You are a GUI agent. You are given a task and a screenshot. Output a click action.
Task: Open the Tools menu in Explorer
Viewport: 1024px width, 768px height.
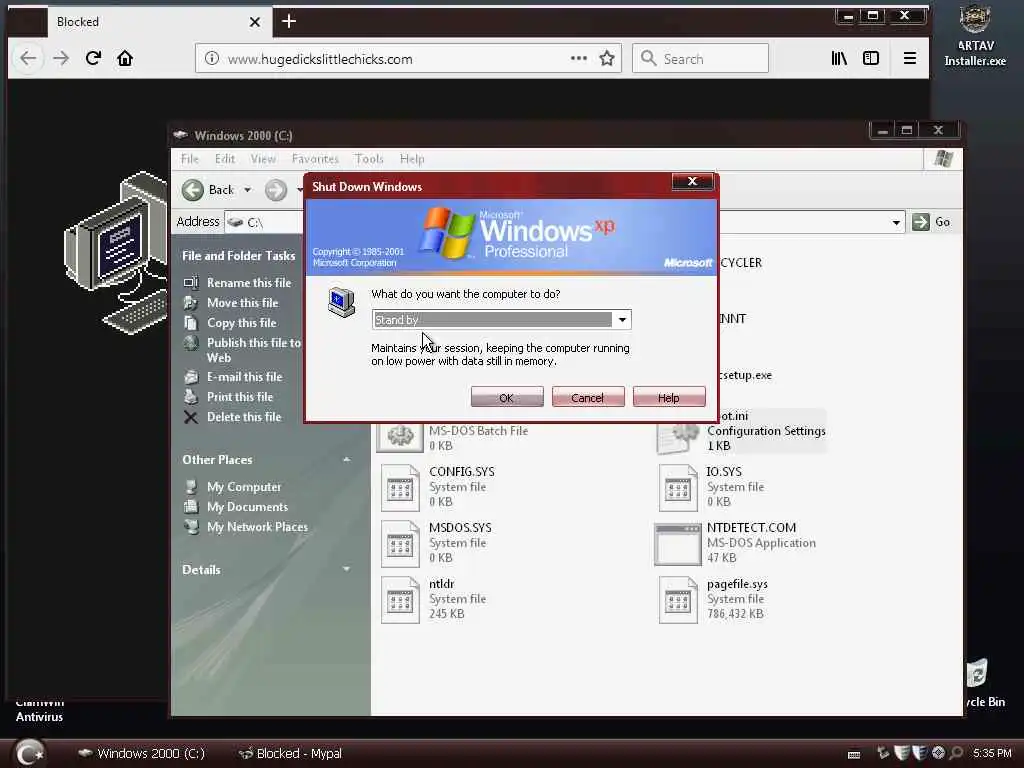pyautogui.click(x=369, y=159)
